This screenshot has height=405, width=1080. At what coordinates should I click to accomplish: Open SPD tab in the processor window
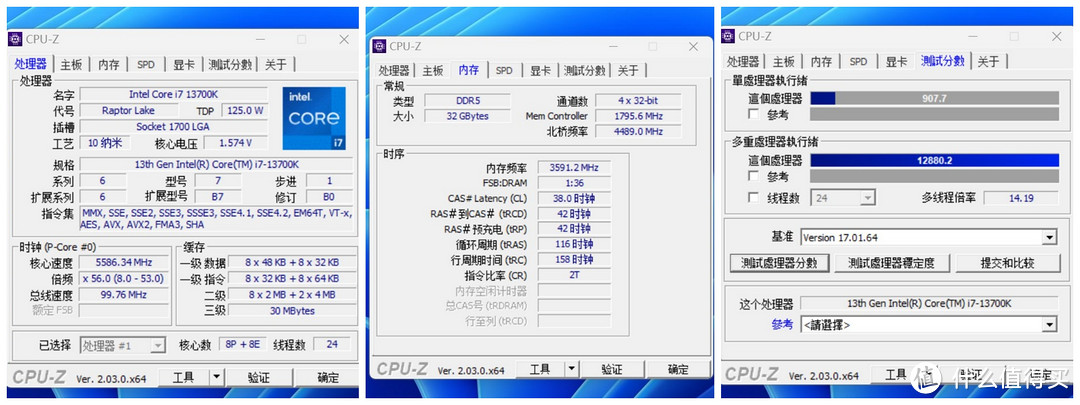(146, 64)
